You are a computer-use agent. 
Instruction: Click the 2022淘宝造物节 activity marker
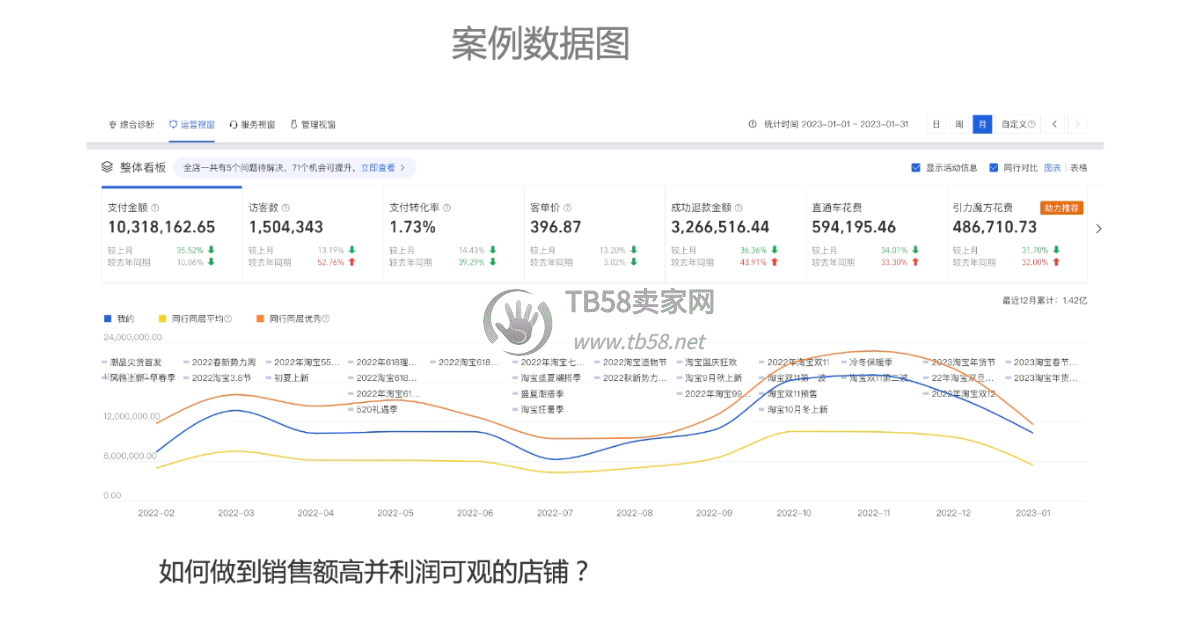631,362
